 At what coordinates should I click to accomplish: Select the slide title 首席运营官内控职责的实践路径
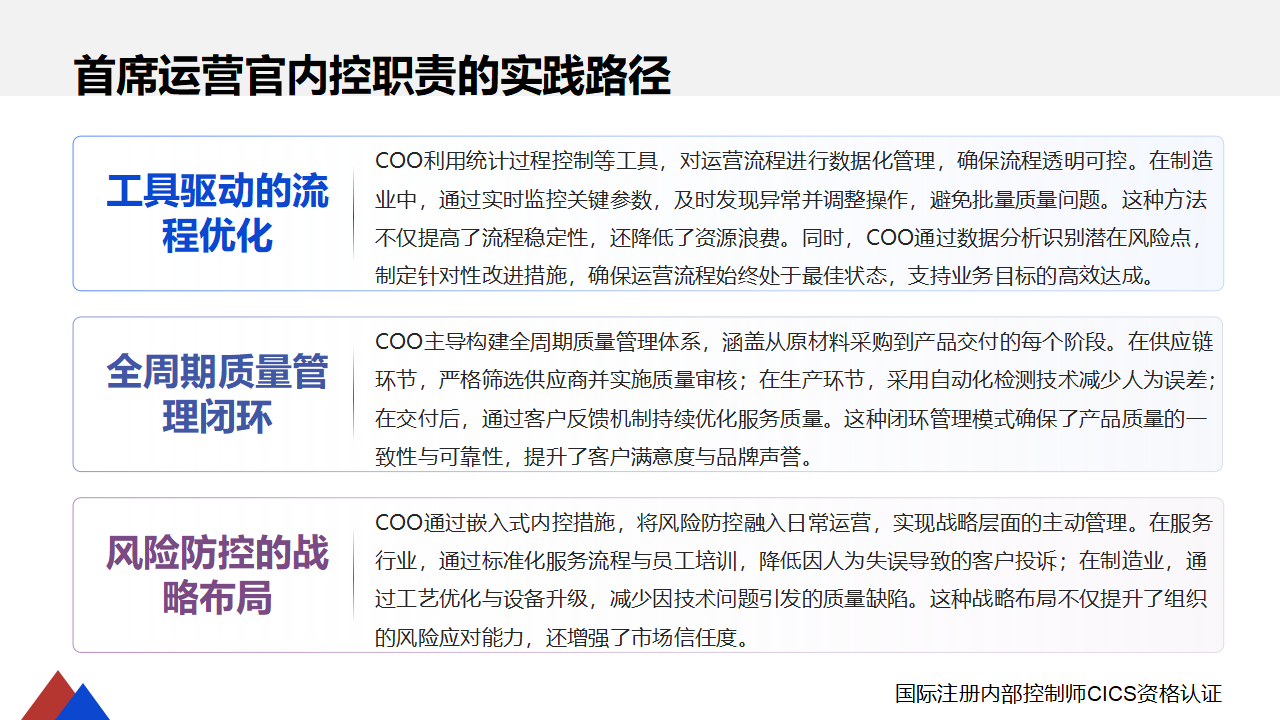[372, 76]
